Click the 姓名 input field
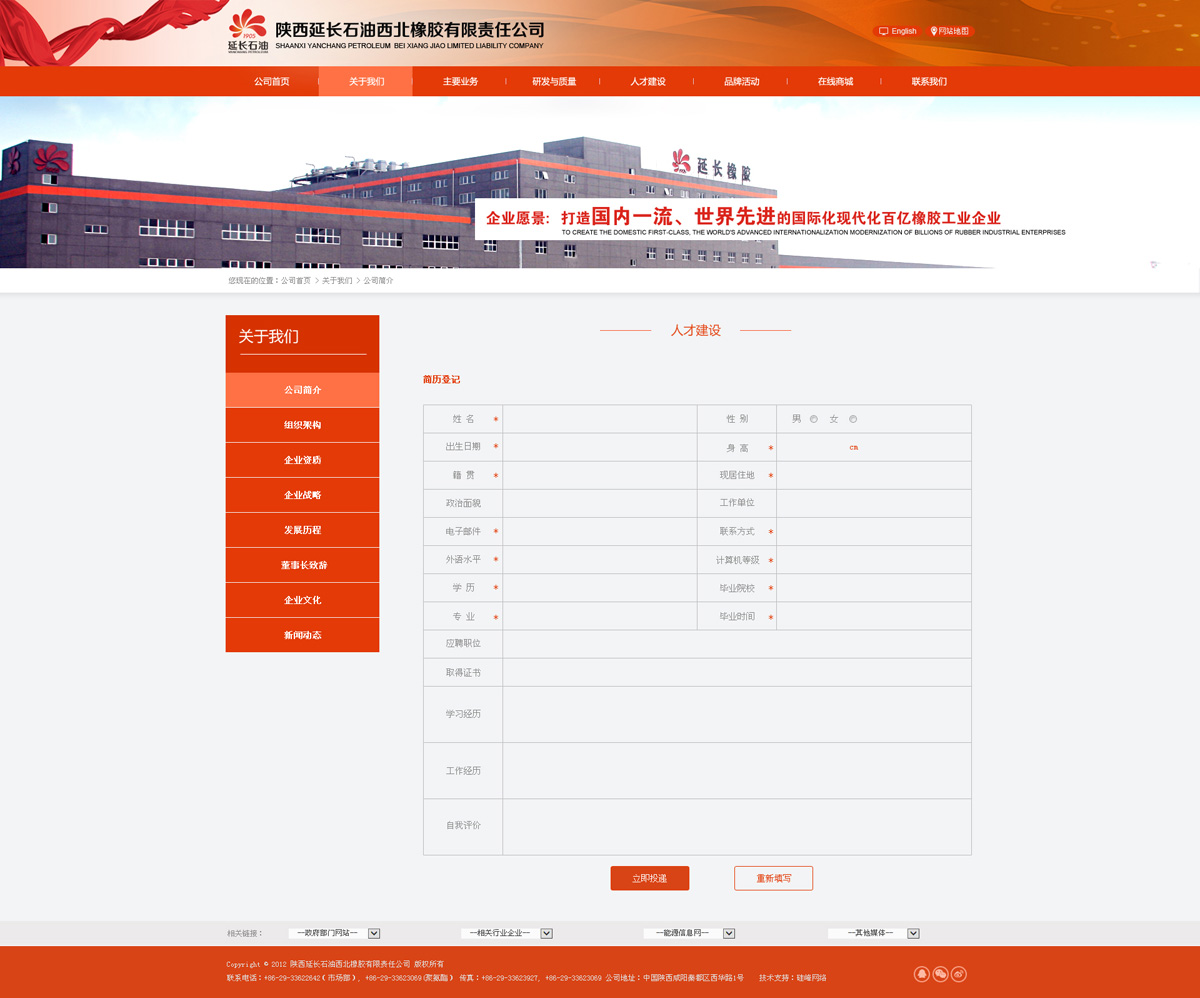Screen dimensions: 1200x998 coord(599,419)
